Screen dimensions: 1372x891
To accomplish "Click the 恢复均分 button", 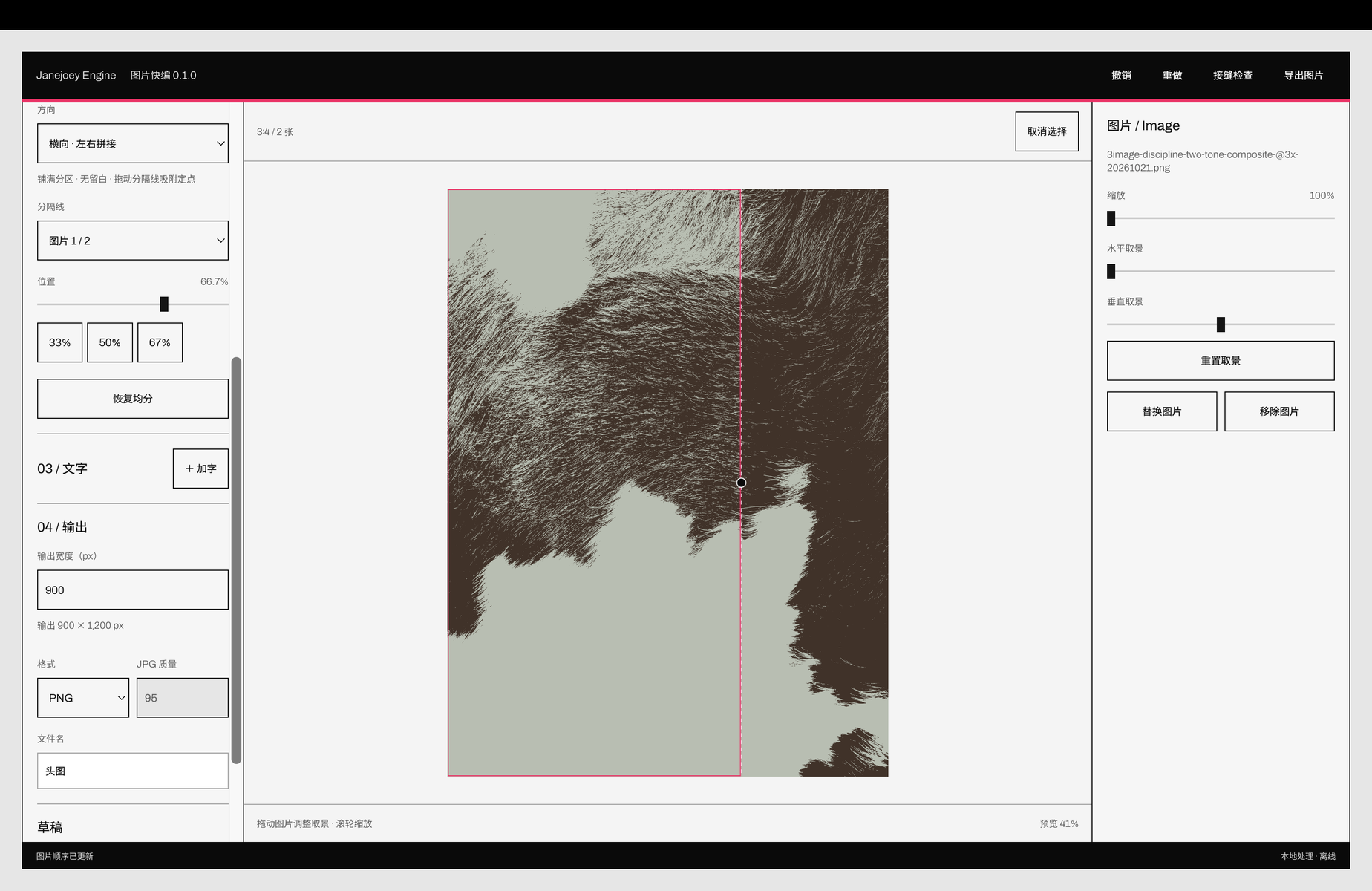I will [x=133, y=399].
